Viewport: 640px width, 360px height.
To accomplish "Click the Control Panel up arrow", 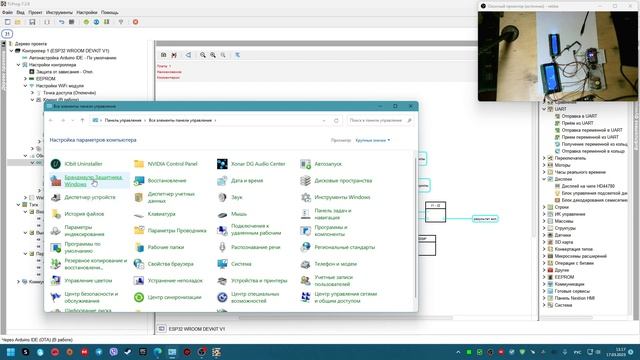I will coord(82,120).
